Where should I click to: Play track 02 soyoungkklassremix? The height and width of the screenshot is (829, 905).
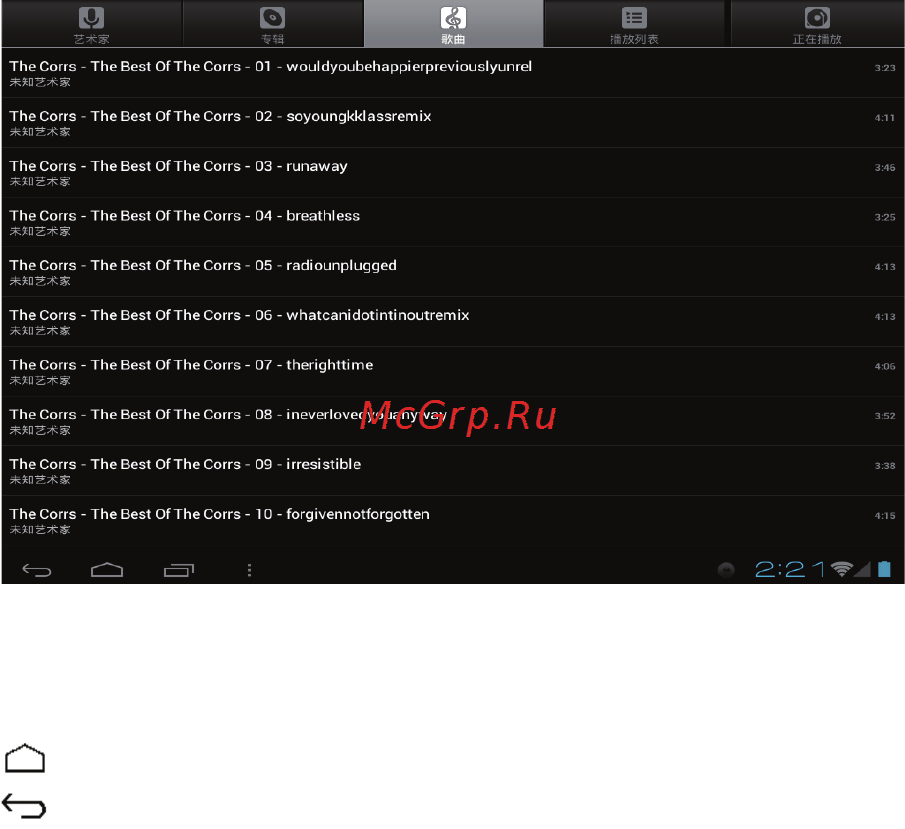pos(452,122)
